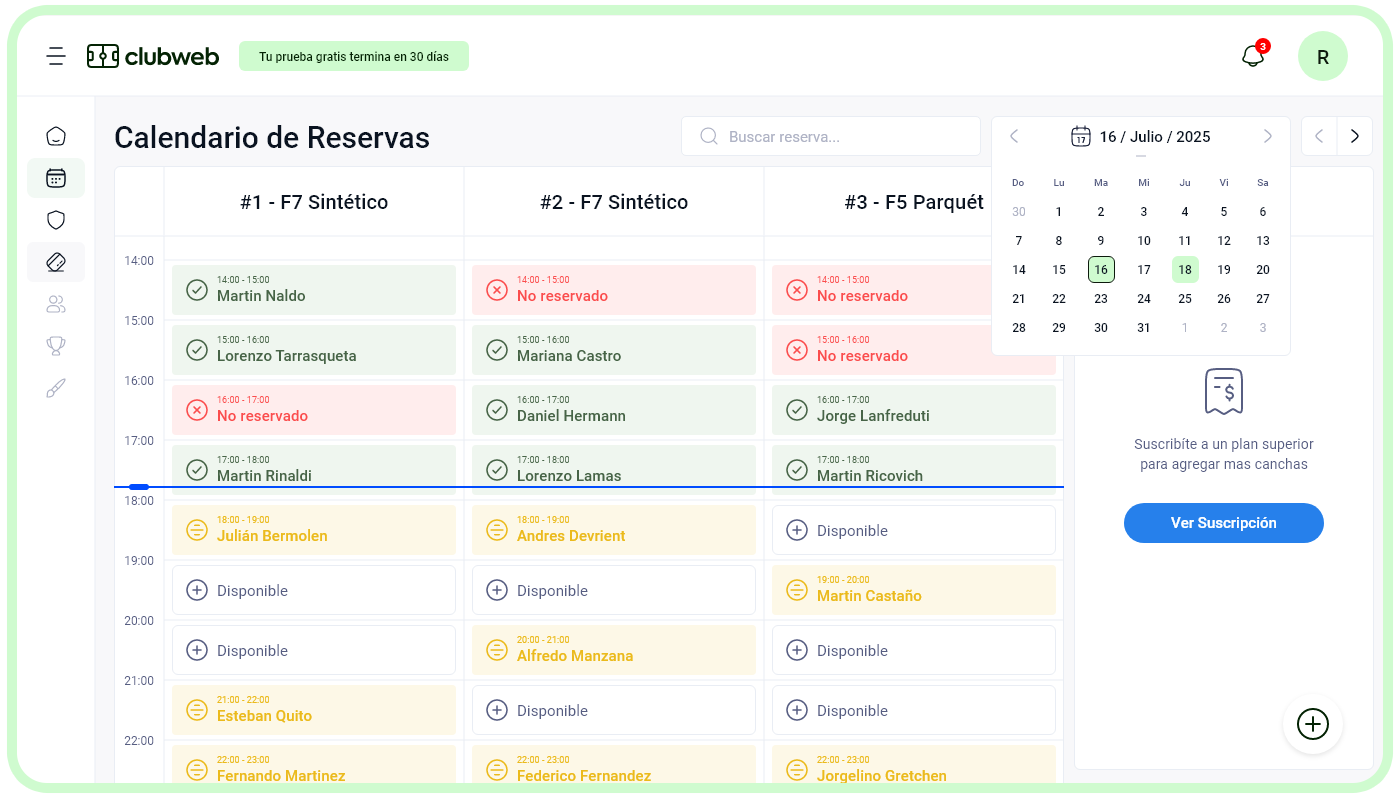Open the hamburger menu icon
Screen dimensions: 1400x800
pyautogui.click(x=56, y=56)
